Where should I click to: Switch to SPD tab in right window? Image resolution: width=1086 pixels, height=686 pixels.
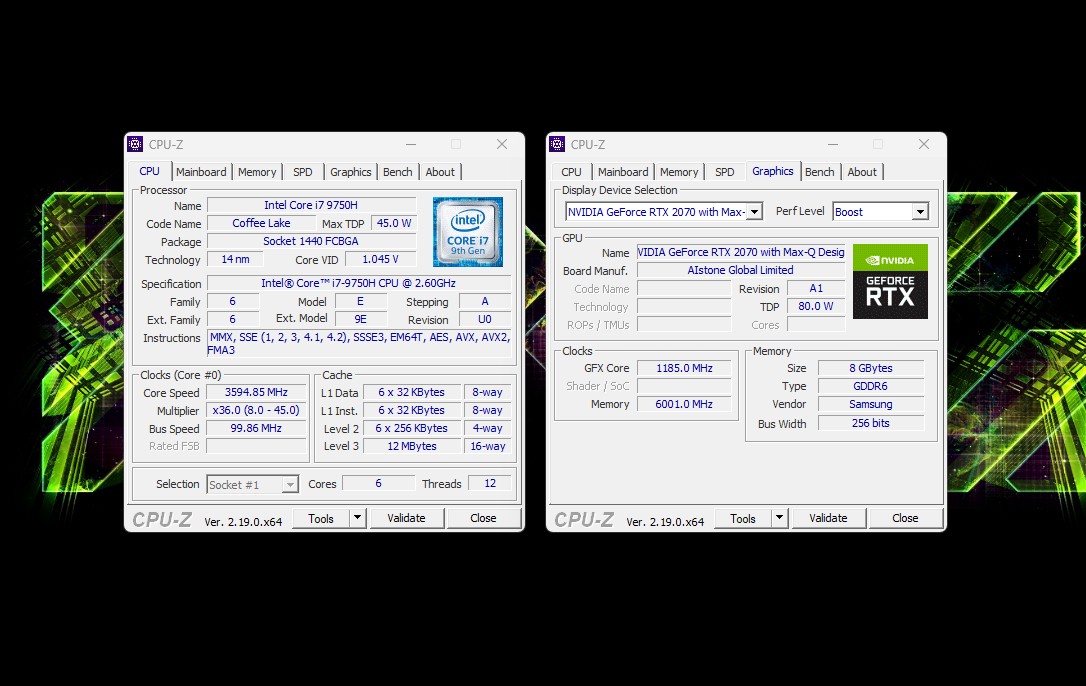724,172
